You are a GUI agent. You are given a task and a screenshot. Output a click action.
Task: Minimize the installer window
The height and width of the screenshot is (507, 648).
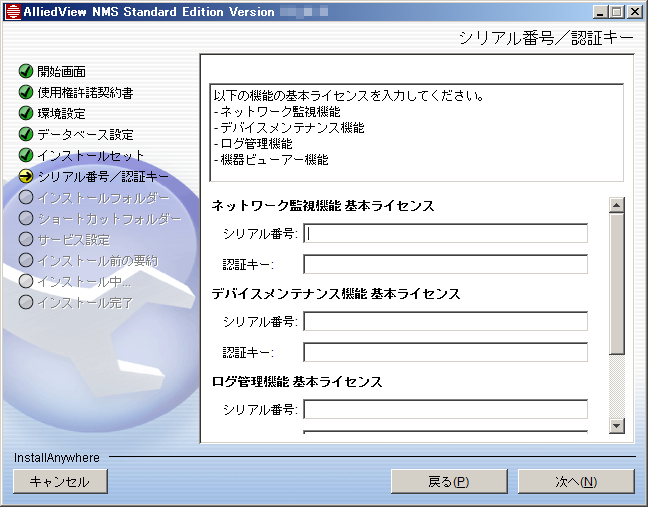click(600, 12)
